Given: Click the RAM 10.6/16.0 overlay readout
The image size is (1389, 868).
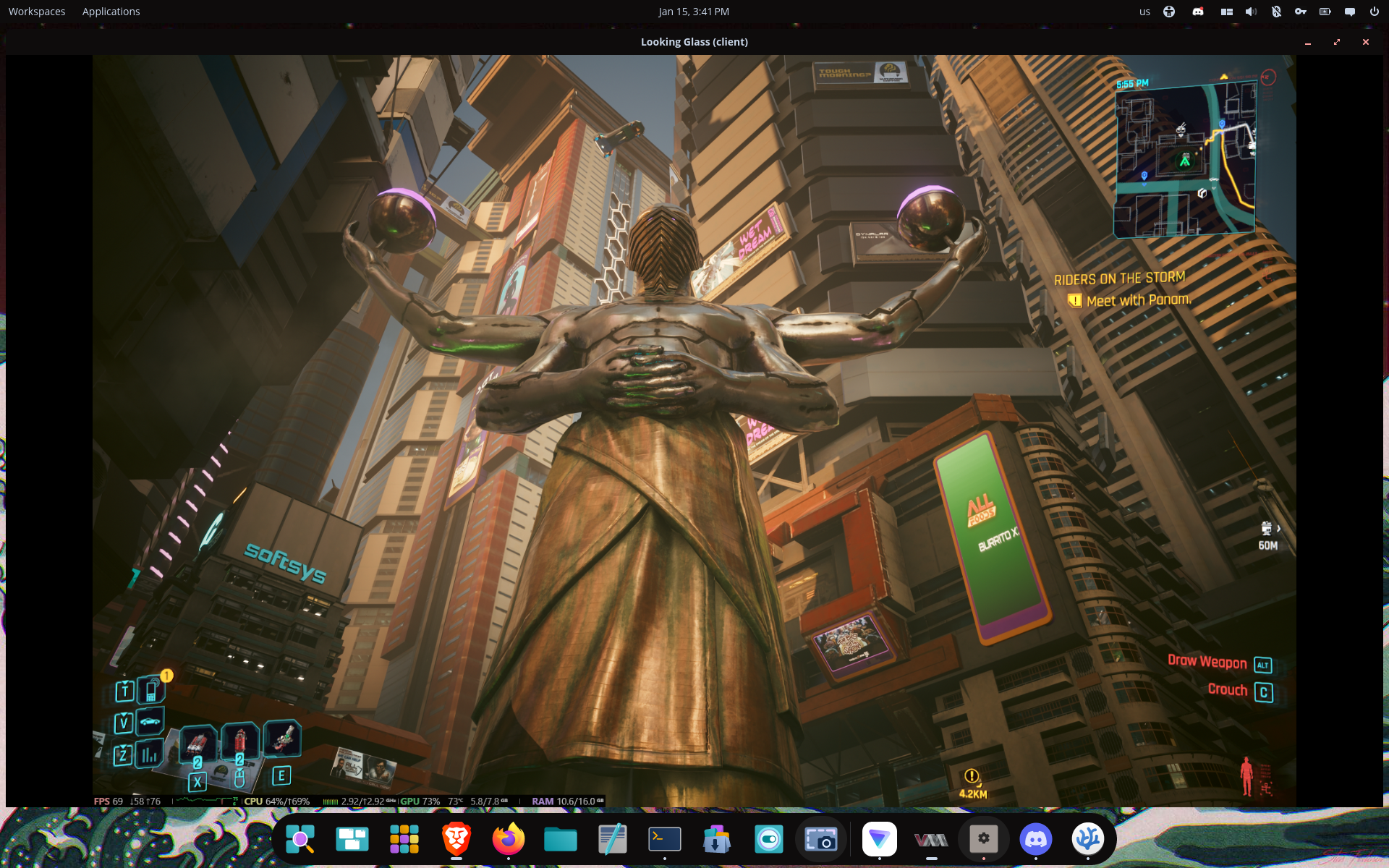Looking at the screenshot, I should (568, 801).
